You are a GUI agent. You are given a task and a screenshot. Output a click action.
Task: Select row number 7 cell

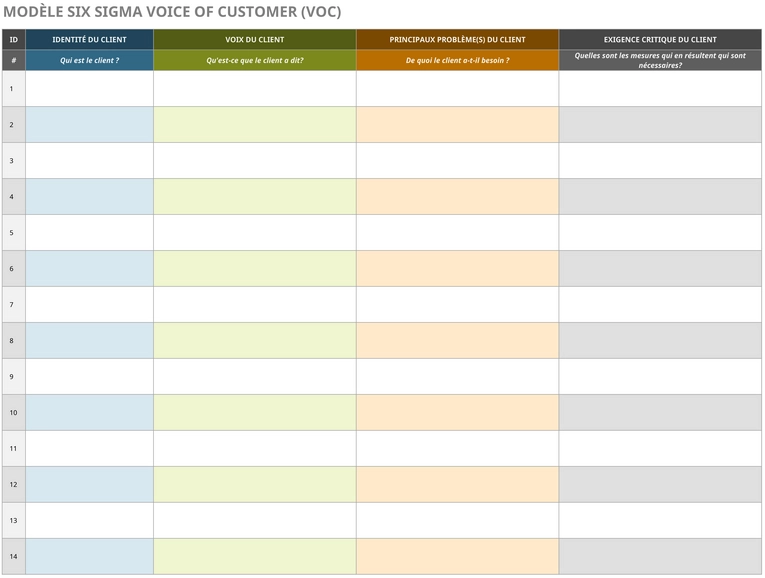tap(14, 304)
